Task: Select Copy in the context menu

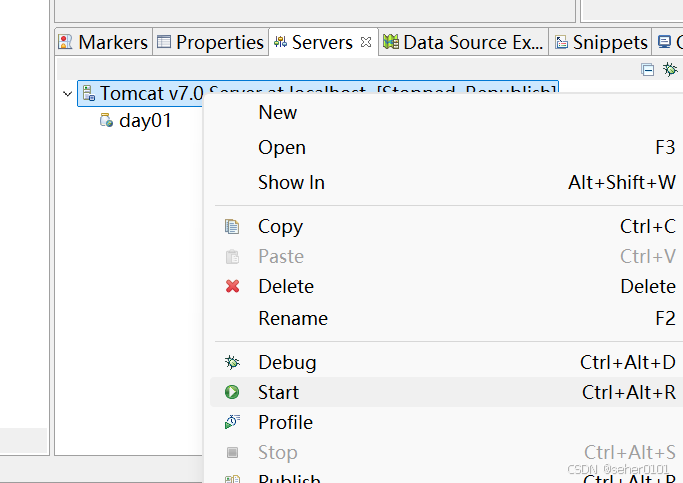Action: pos(445,226)
